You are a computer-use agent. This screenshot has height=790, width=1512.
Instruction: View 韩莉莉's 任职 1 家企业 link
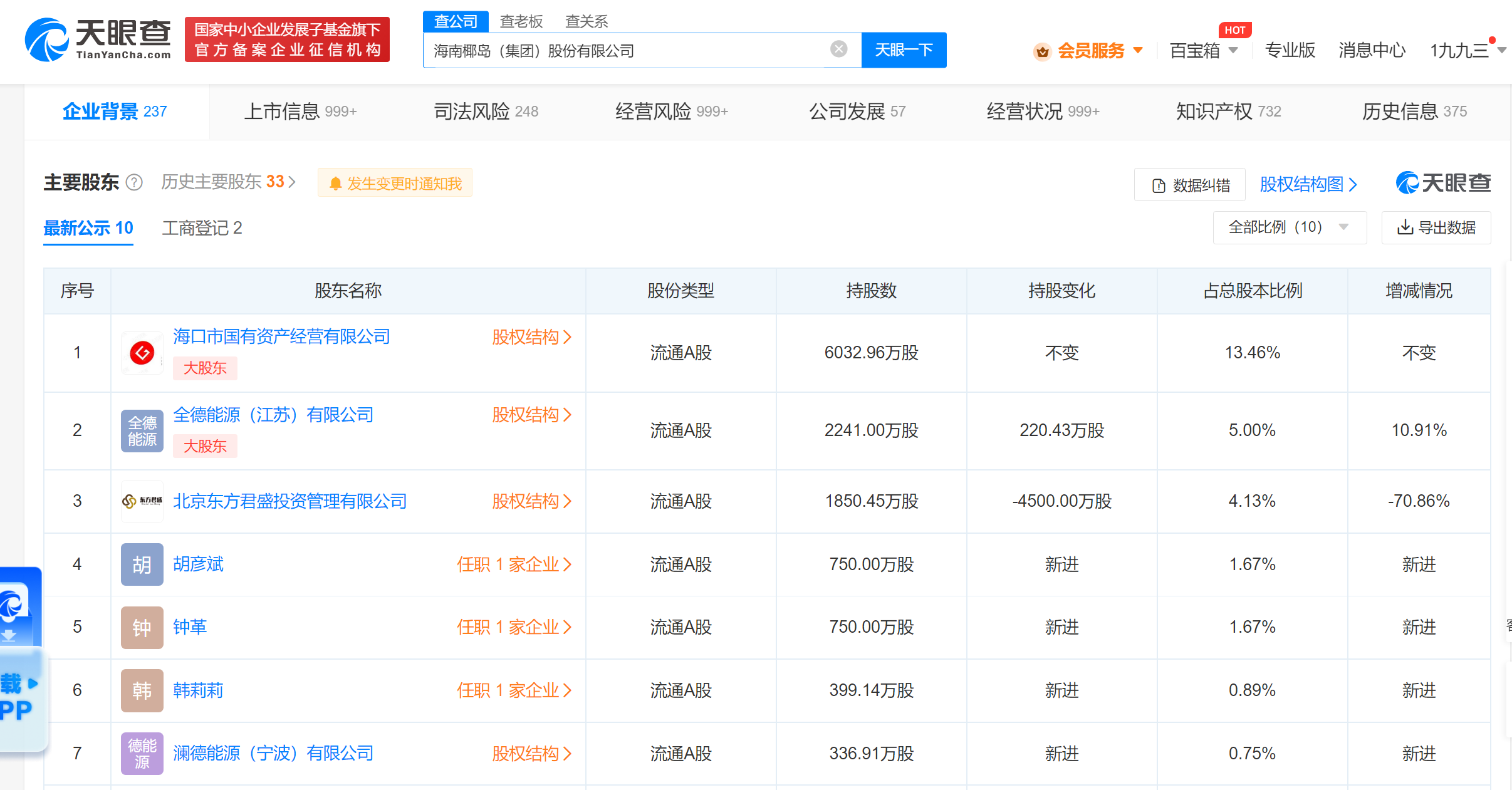514,690
